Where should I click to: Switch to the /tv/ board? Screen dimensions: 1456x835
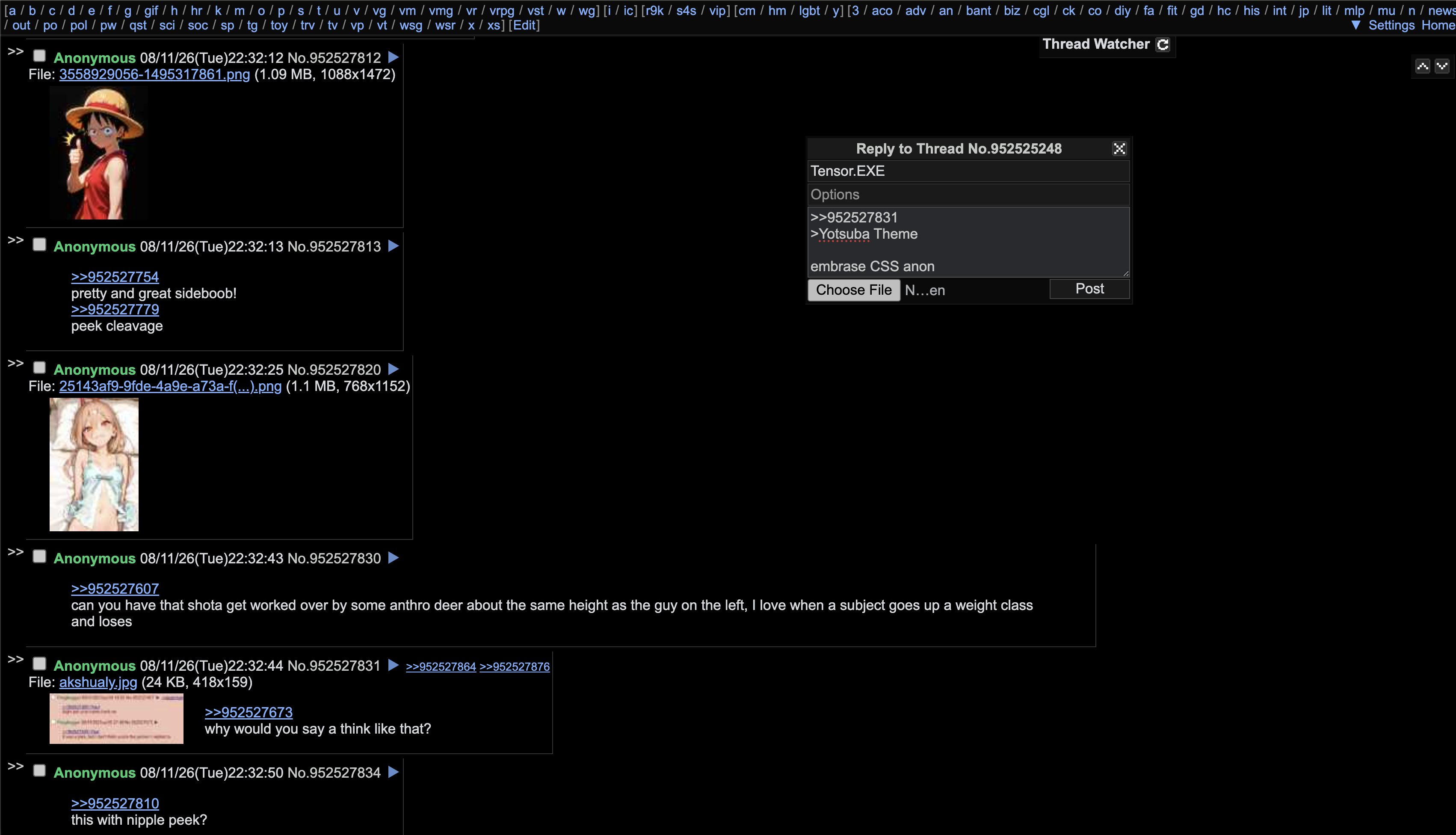332,25
